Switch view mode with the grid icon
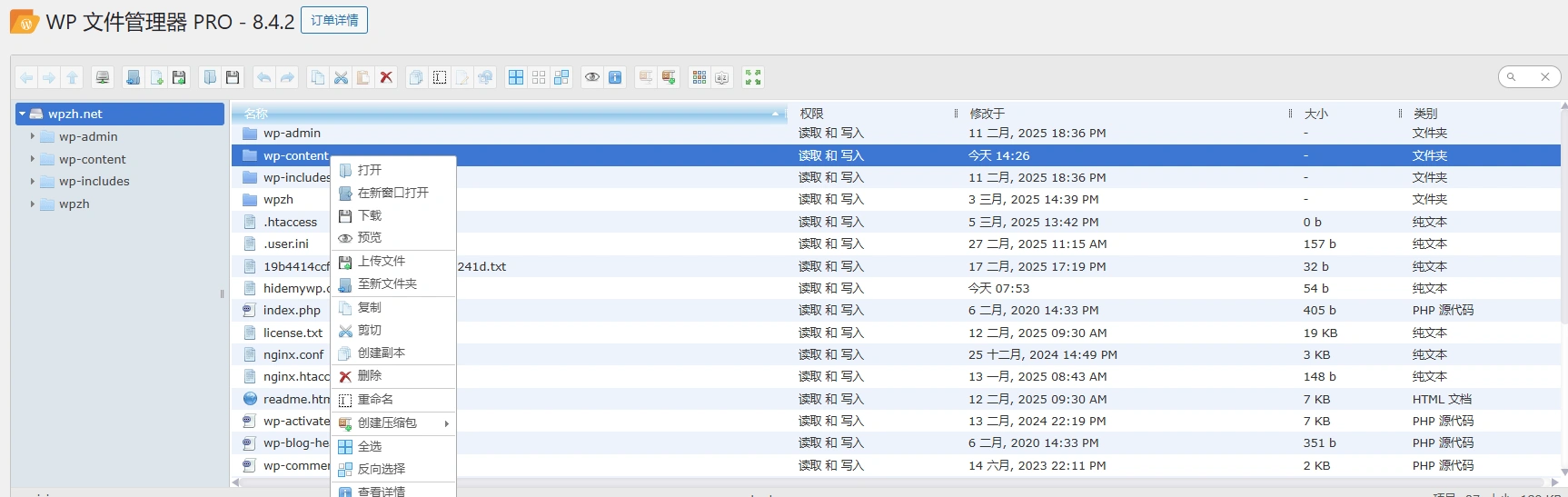 click(x=700, y=77)
